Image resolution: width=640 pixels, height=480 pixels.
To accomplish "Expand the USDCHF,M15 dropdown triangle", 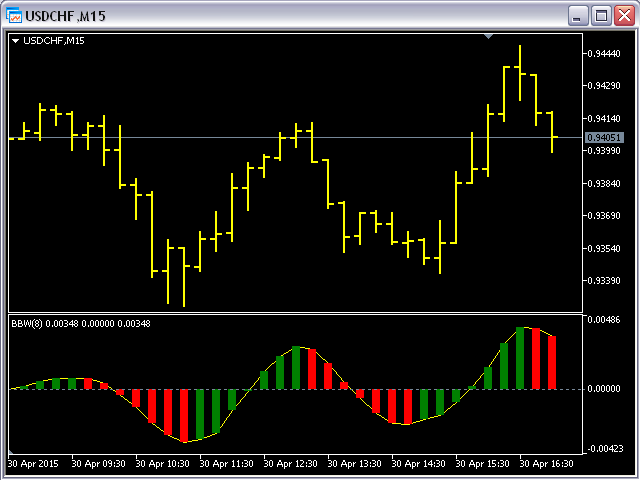I will pos(16,41).
